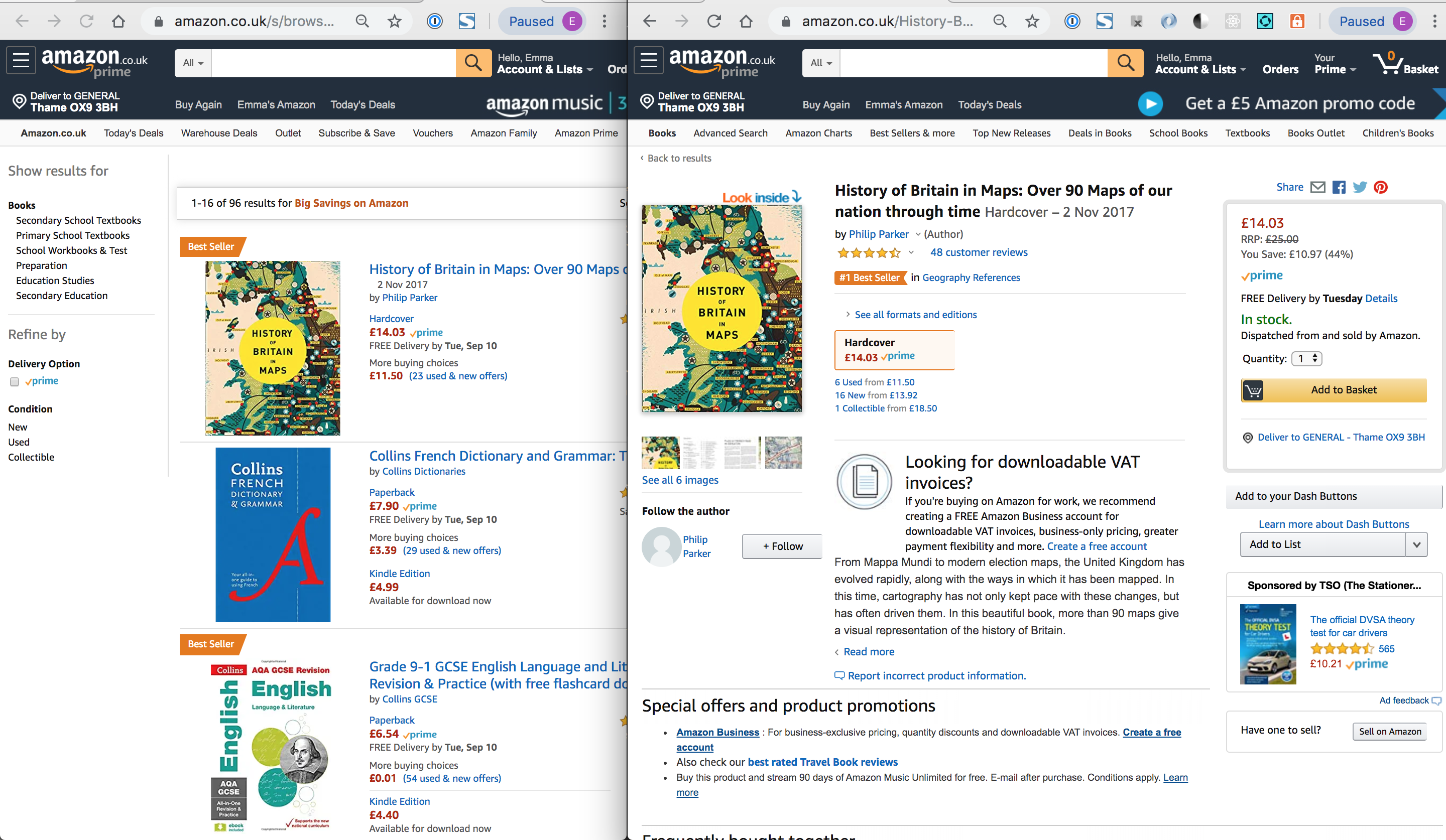Share the book on Pinterest

click(1381, 187)
